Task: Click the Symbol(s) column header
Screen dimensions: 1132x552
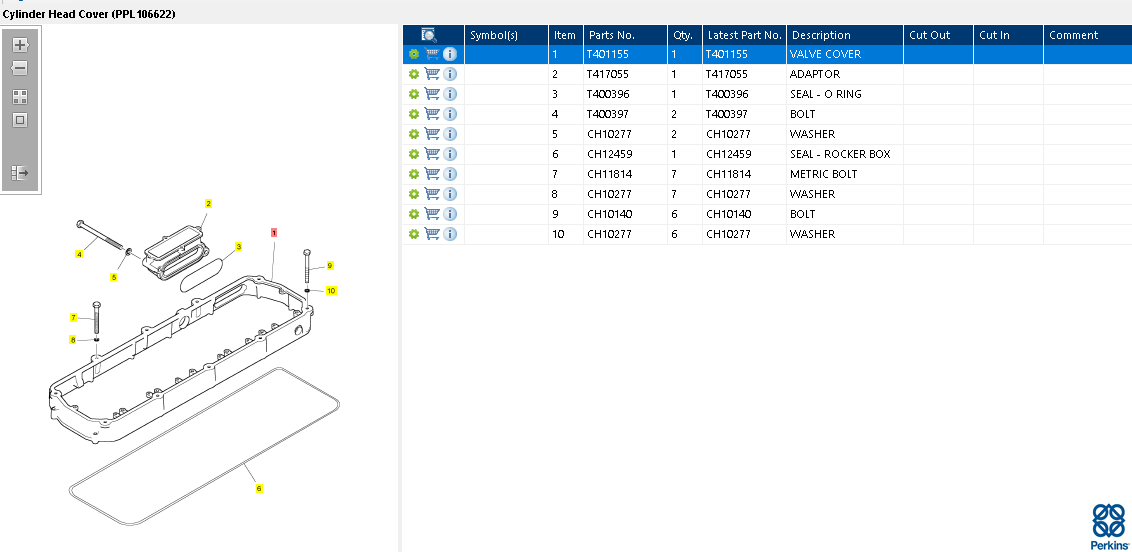Action: (x=506, y=35)
